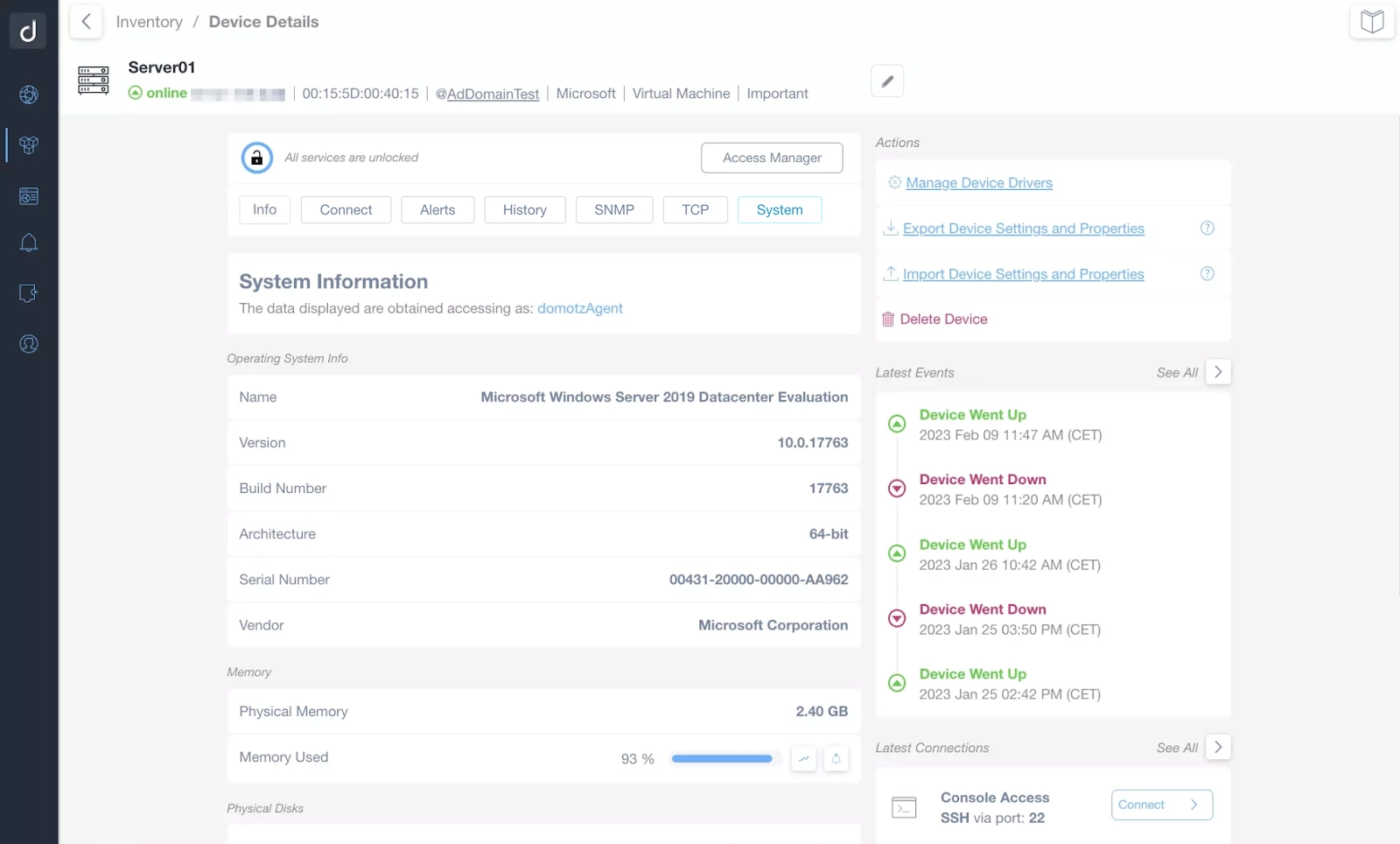Image resolution: width=1400 pixels, height=844 pixels.
Task: Click the trash icon by Delete Device
Action: click(888, 320)
